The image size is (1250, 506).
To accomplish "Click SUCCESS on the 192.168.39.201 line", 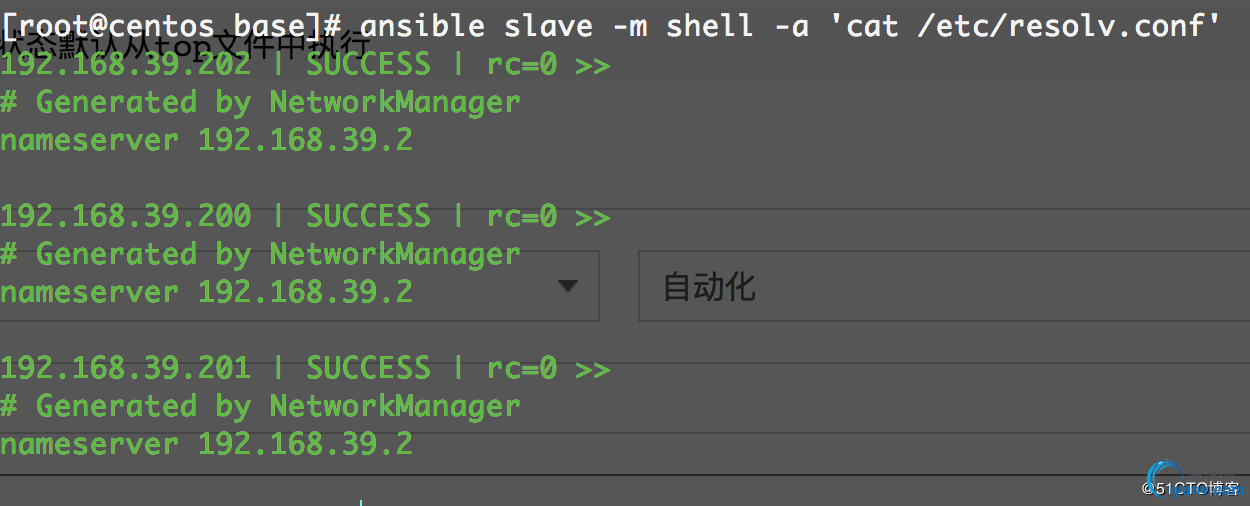I will [368, 368].
